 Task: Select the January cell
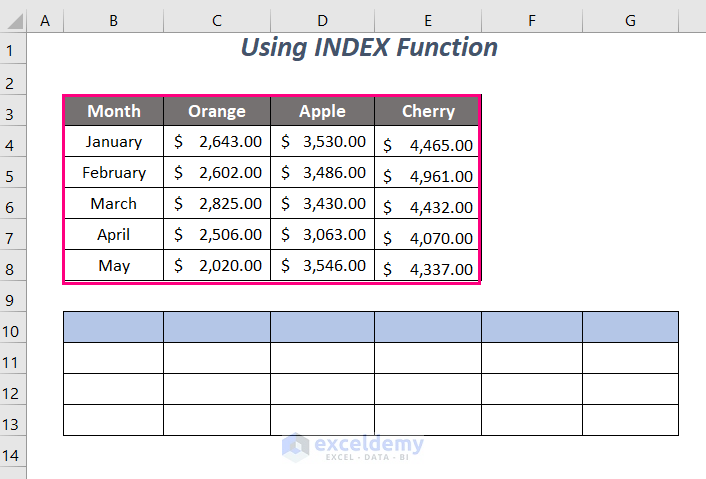[114, 142]
